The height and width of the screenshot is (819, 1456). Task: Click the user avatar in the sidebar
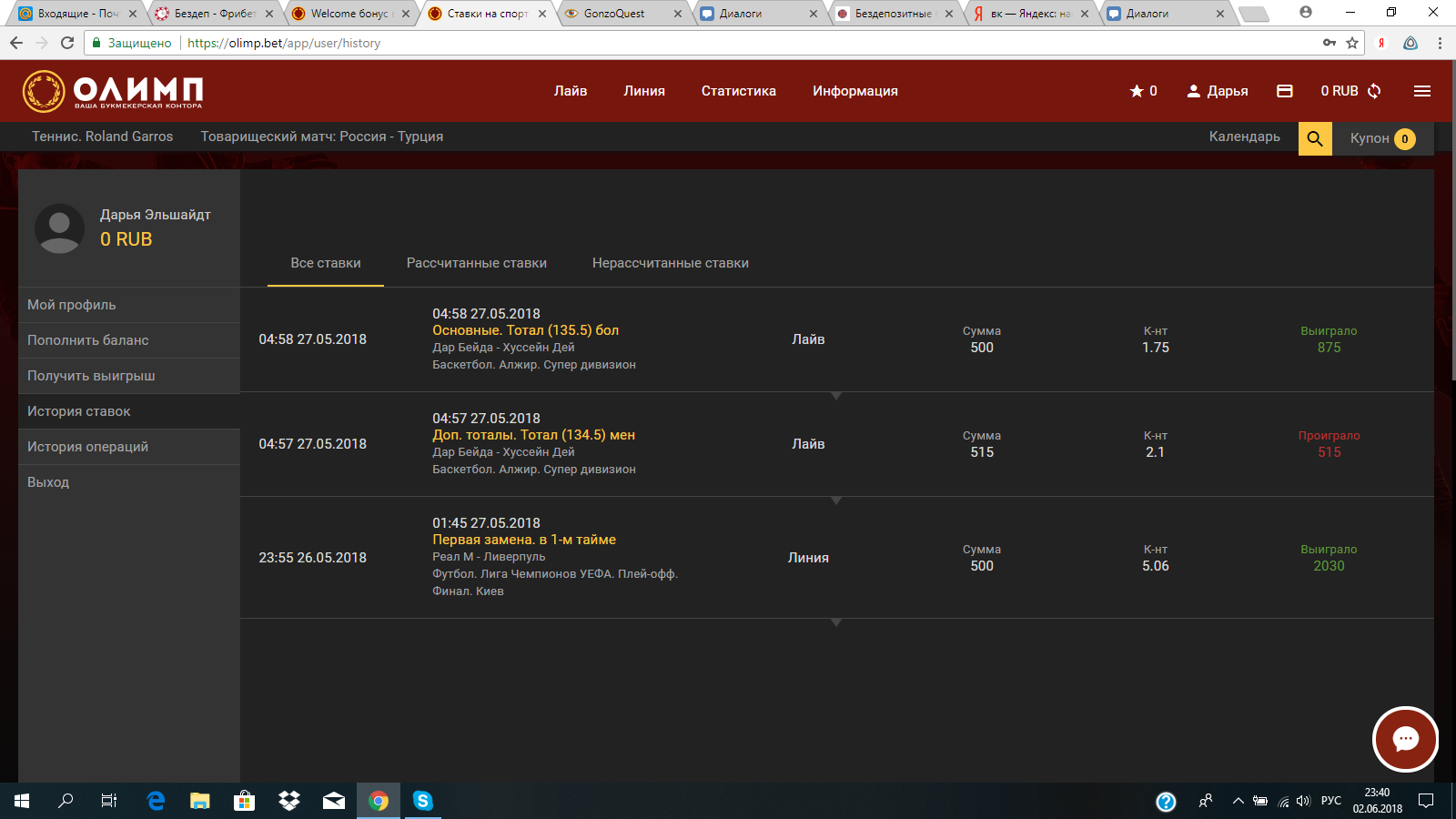(60, 228)
